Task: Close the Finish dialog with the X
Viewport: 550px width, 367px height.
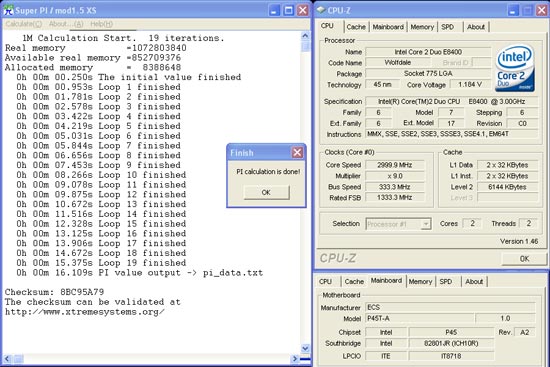Action: (297, 152)
